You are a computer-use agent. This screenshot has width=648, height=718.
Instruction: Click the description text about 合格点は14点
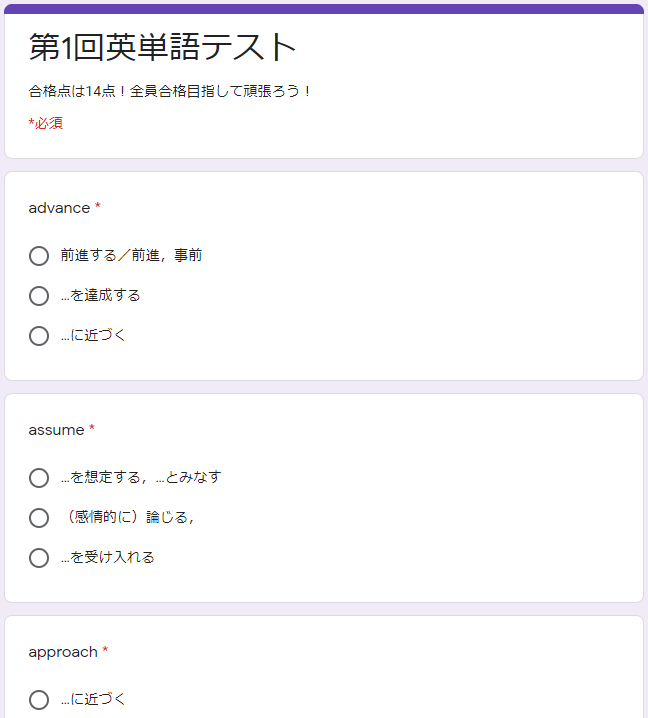(x=170, y=91)
